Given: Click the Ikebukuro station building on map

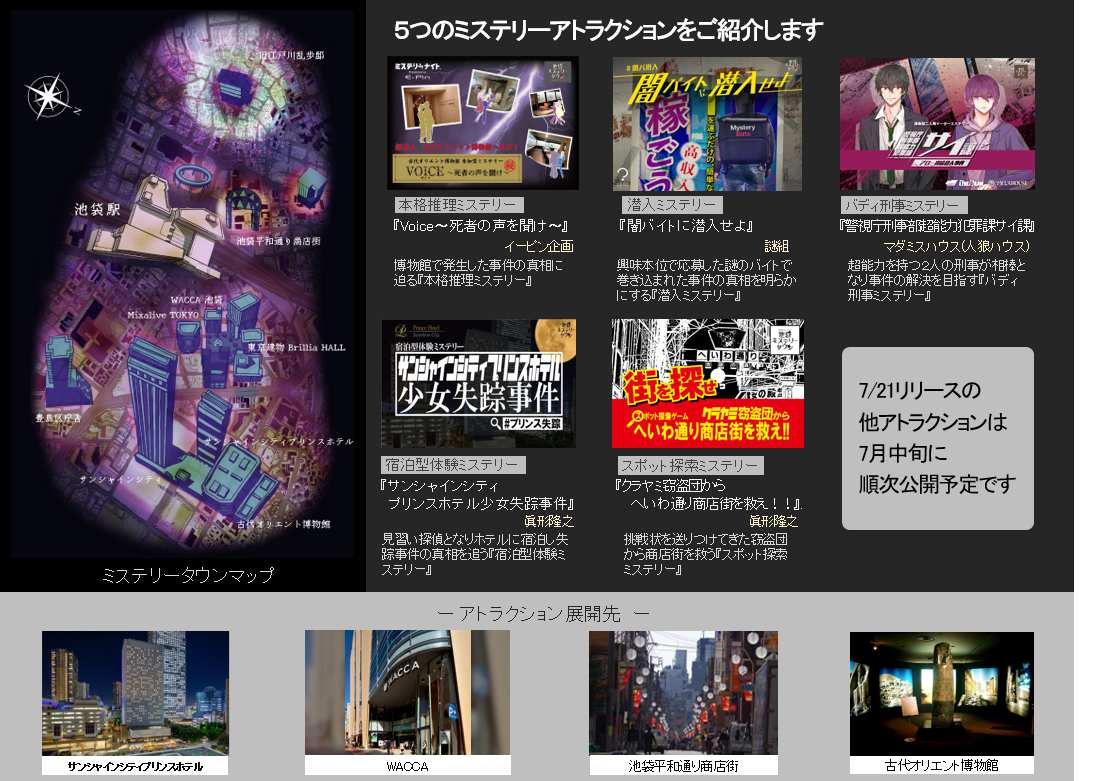Looking at the screenshot, I should [155, 229].
